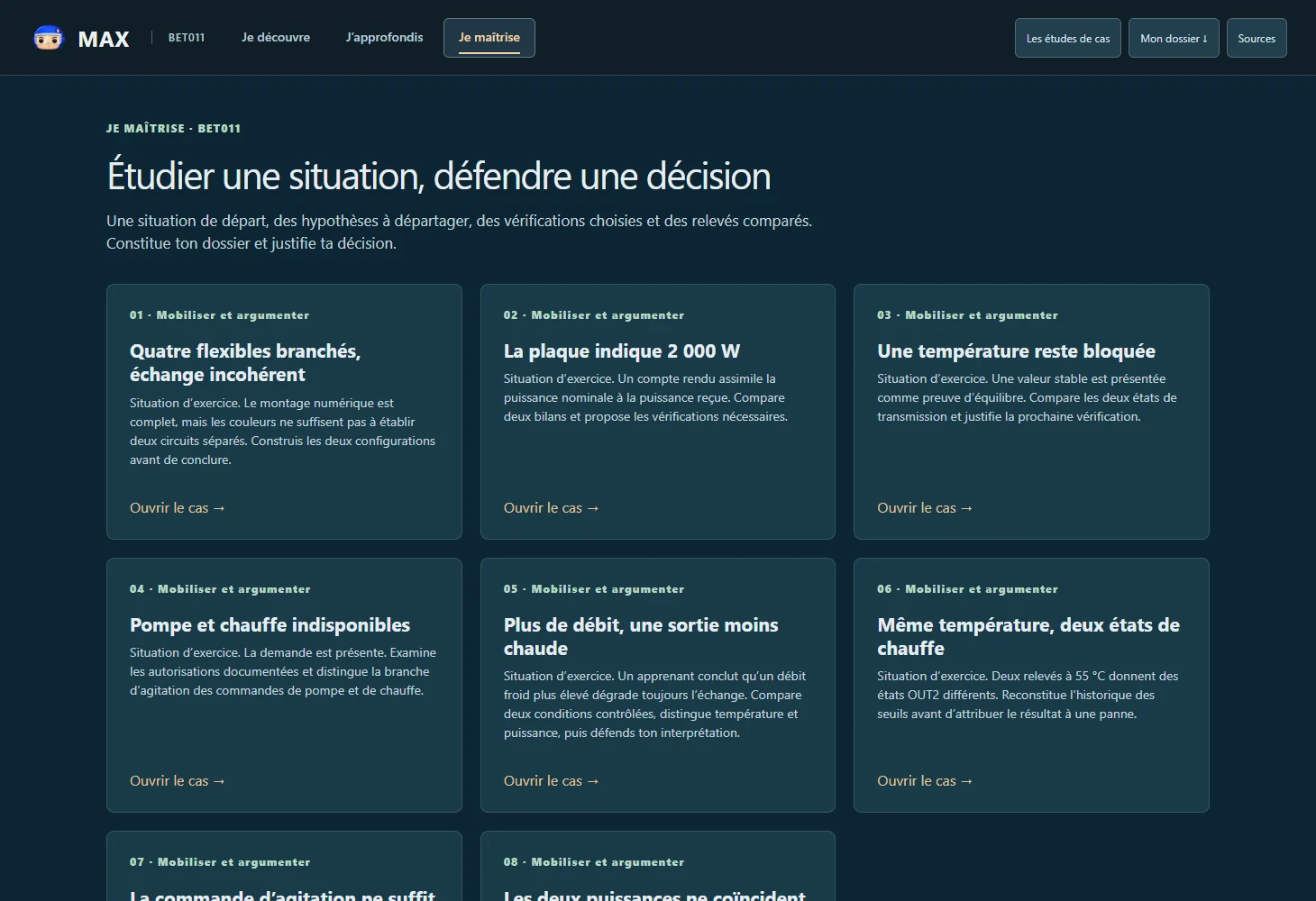Open the Je découvre tab
This screenshot has width=1316, height=901.
pyautogui.click(x=276, y=38)
